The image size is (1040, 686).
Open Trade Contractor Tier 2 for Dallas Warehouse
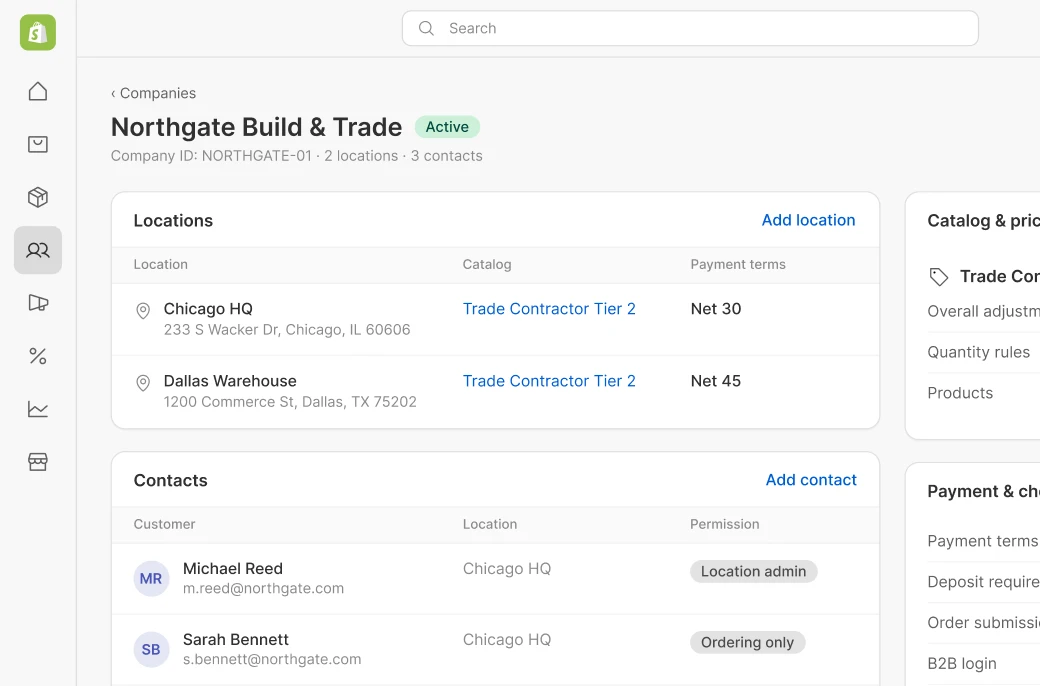point(549,381)
